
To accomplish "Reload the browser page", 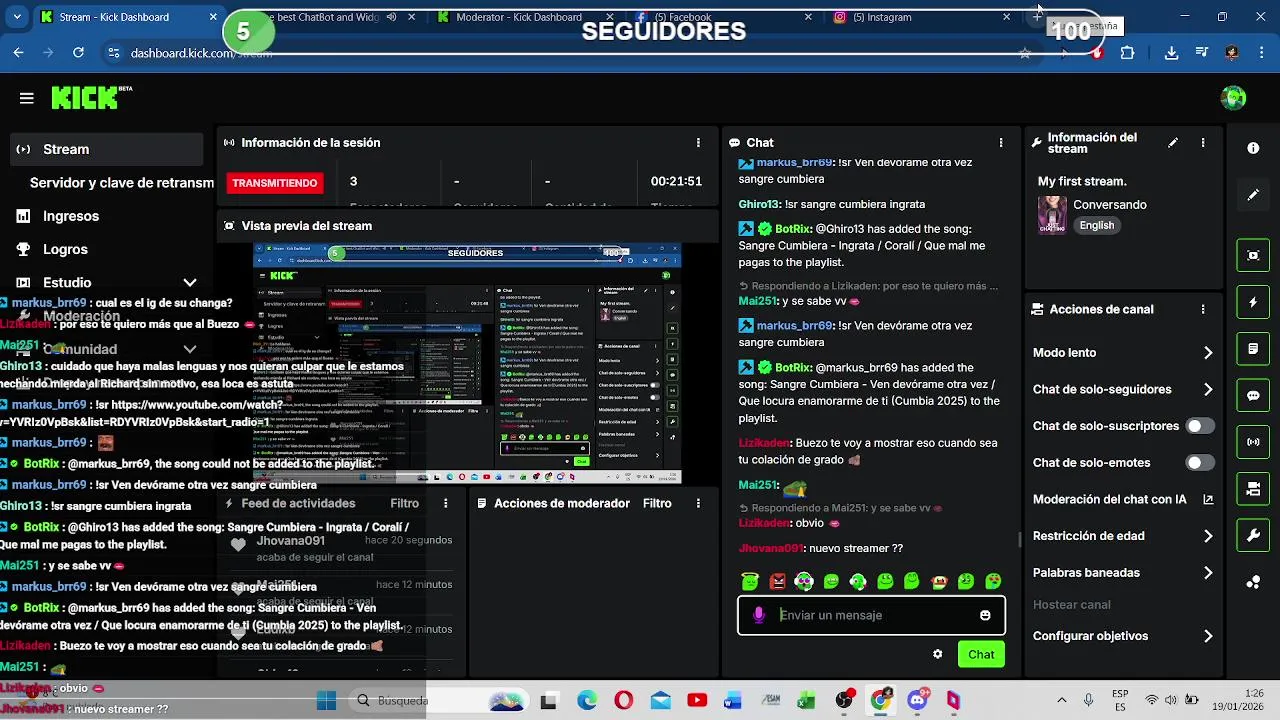I will 78,53.
